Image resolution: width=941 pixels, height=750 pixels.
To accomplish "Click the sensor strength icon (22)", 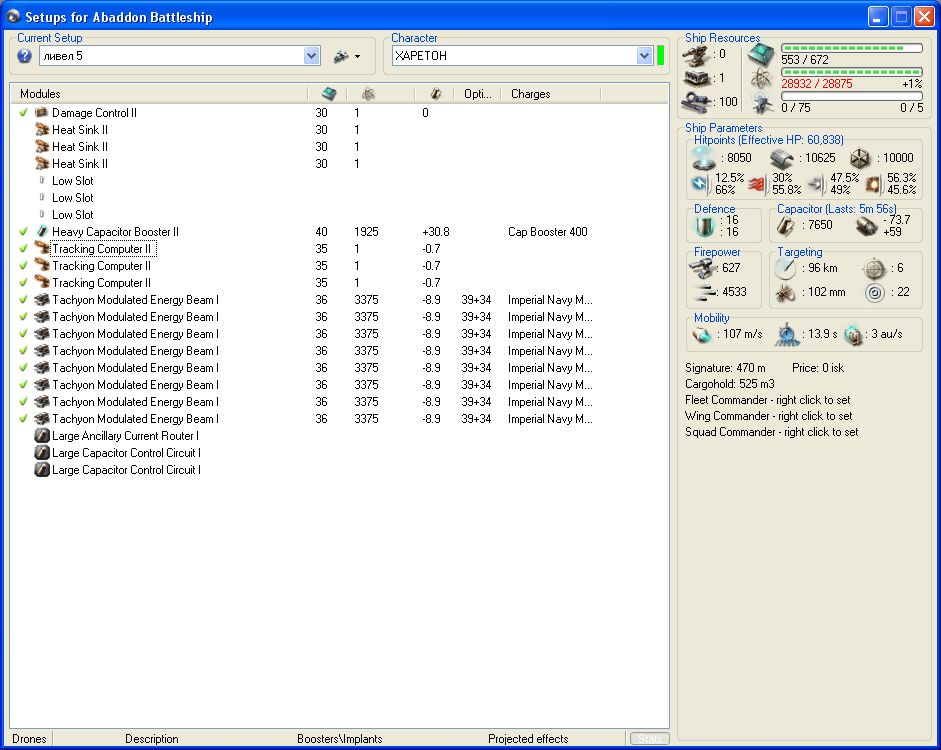I will tap(875, 293).
